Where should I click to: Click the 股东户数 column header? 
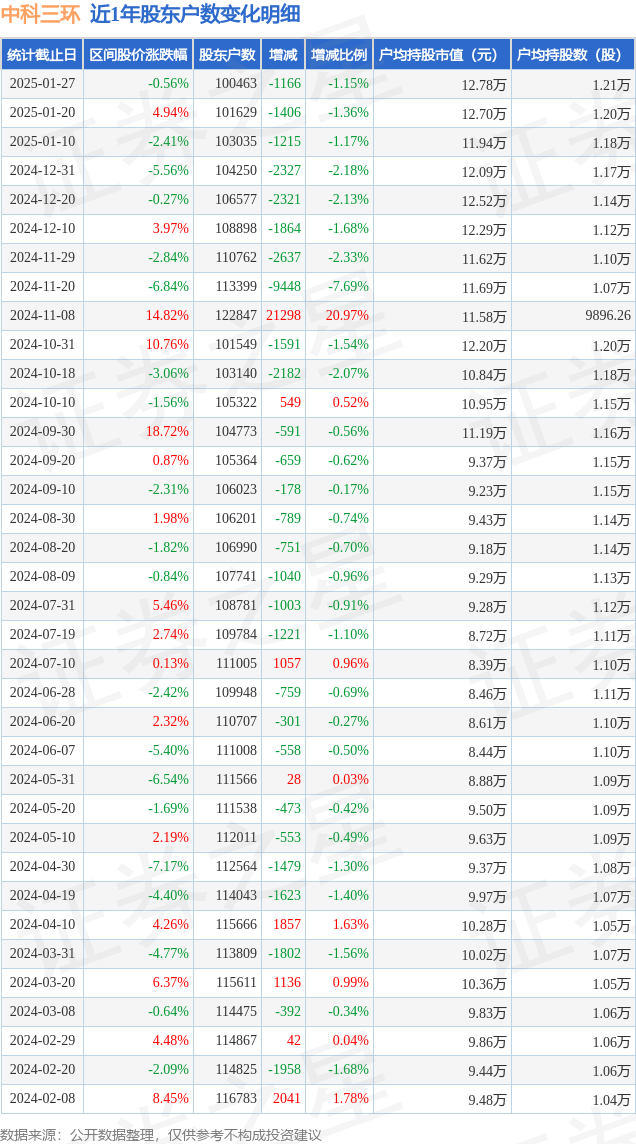pos(227,55)
